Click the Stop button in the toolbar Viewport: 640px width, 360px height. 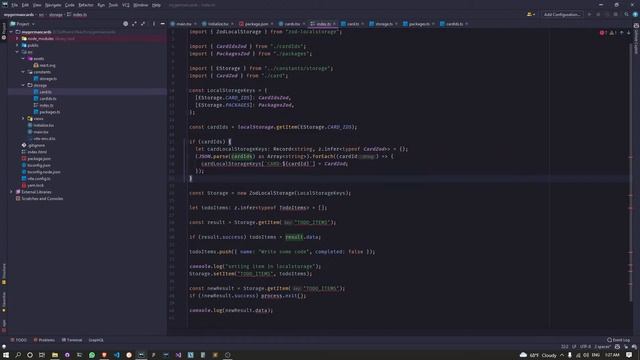pyautogui.click(x=616, y=14)
